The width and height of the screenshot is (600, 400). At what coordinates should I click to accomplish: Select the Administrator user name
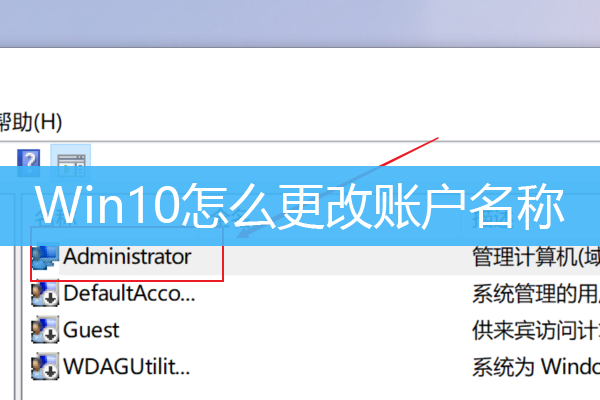point(127,256)
